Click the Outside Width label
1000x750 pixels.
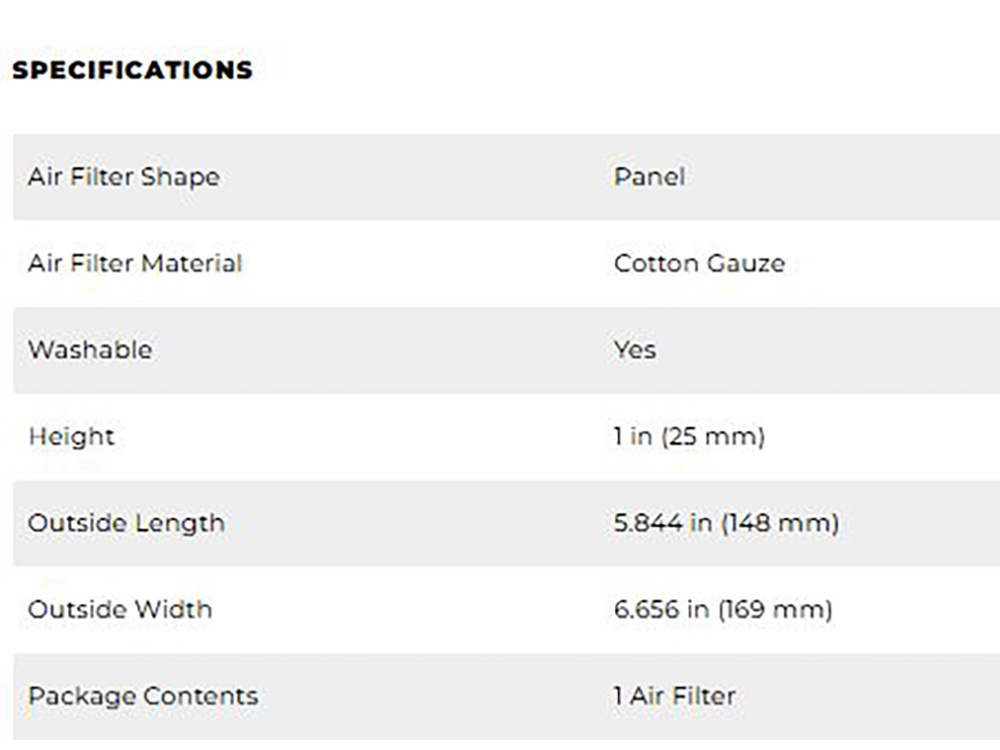[120, 609]
